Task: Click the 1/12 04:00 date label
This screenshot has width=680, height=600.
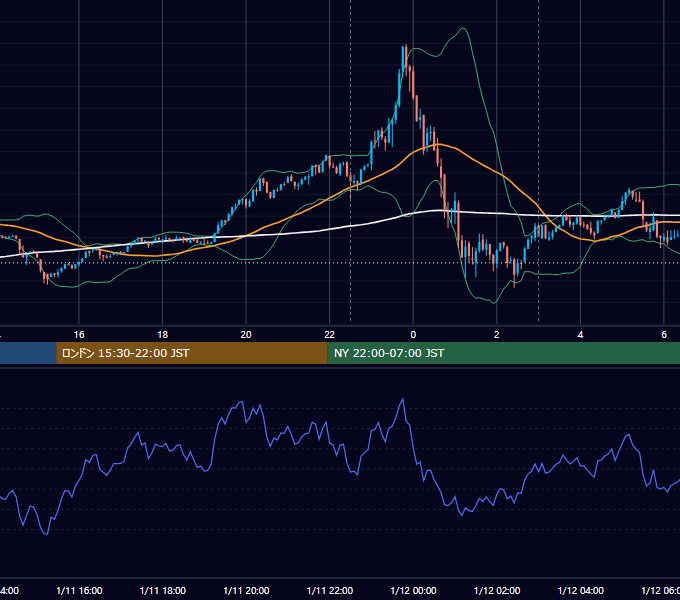Action: 581,590
